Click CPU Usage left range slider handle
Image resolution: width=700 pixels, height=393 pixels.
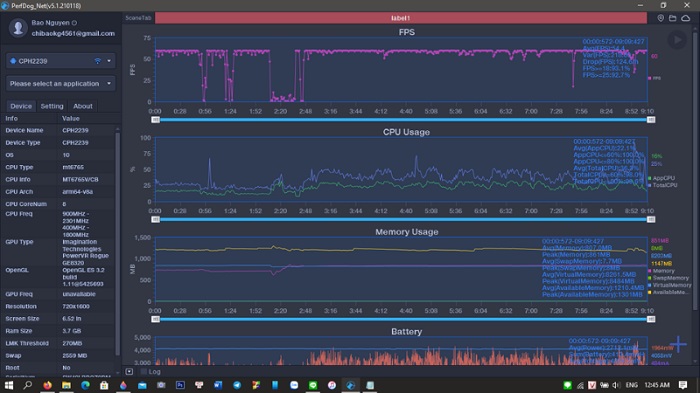tap(155, 219)
